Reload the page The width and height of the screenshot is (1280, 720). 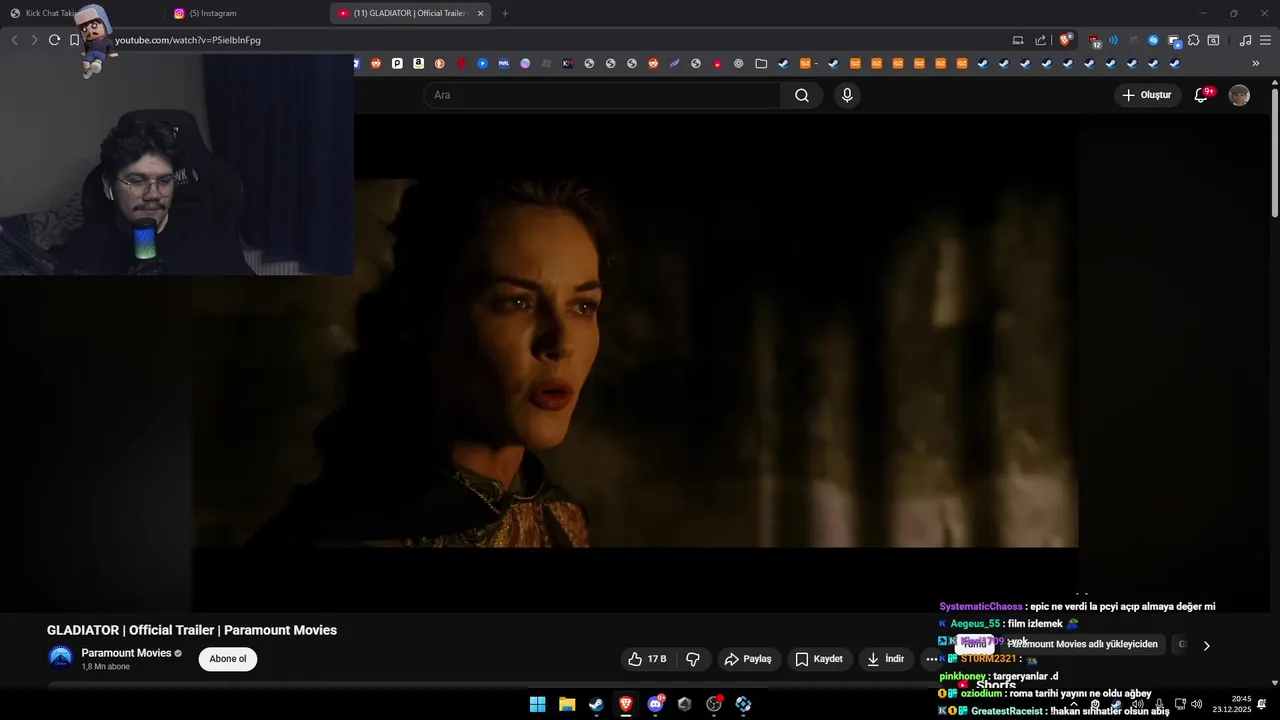54,40
